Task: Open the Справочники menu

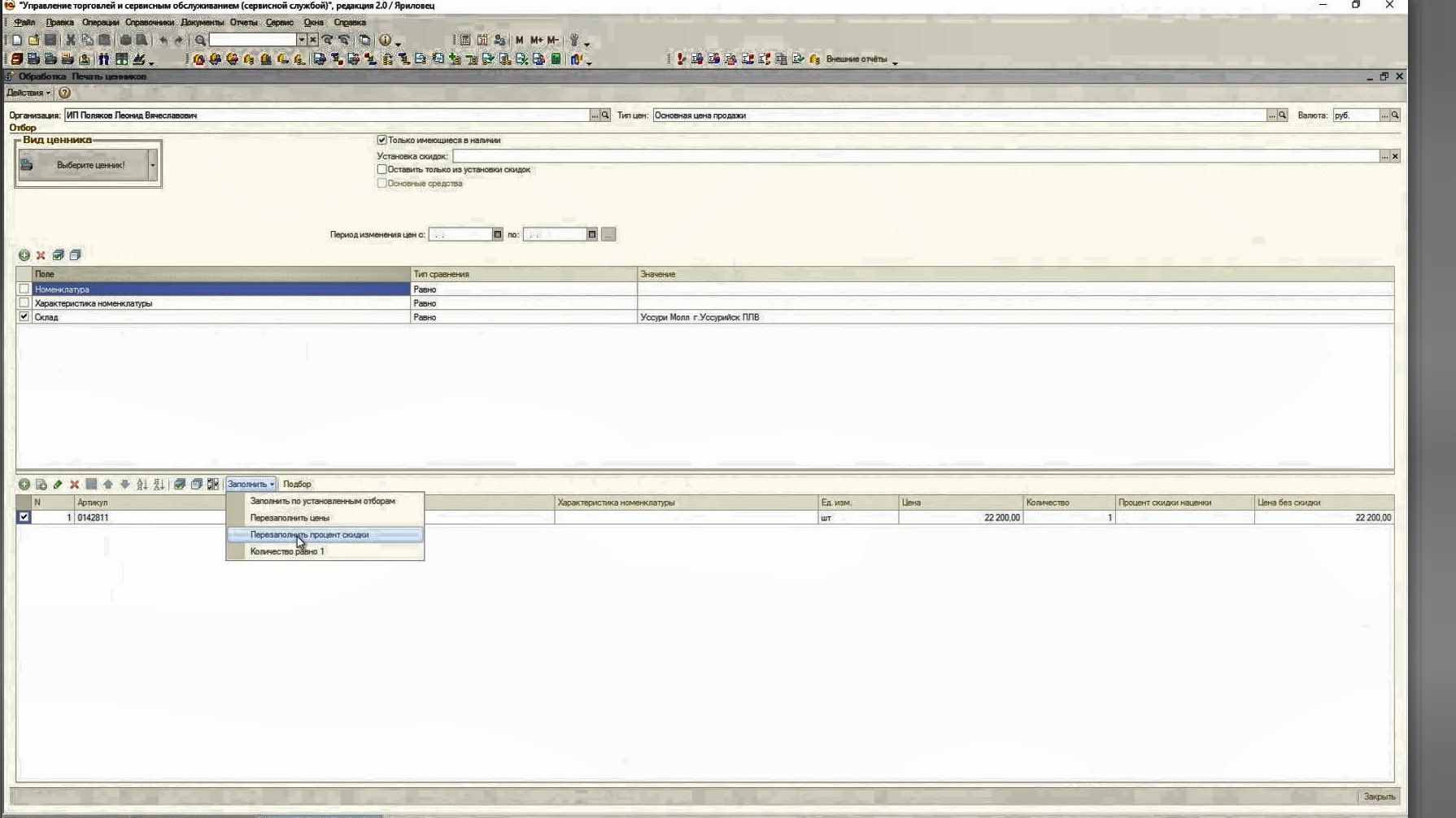Action: click(x=150, y=23)
